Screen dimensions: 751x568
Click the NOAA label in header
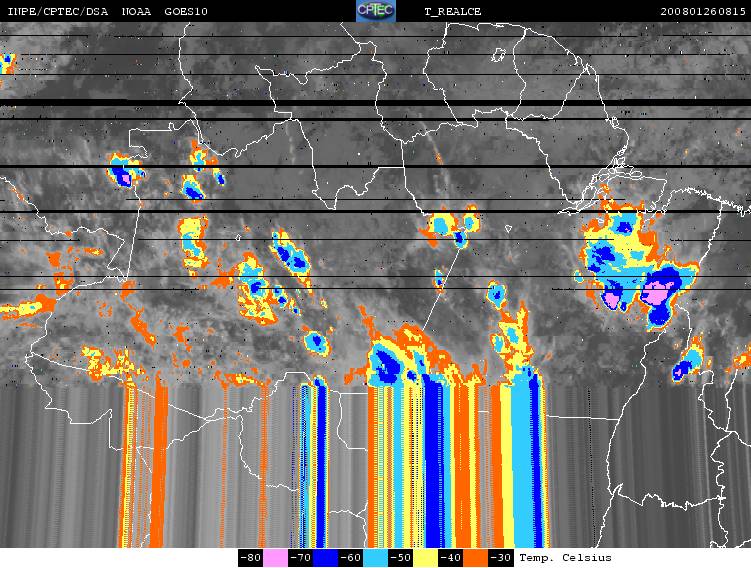(x=137, y=11)
